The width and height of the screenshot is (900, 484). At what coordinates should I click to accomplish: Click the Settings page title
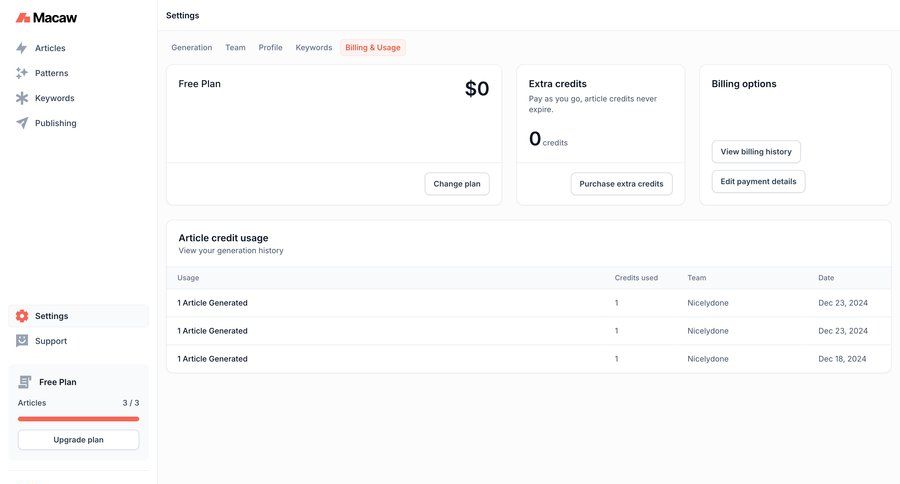coord(183,16)
